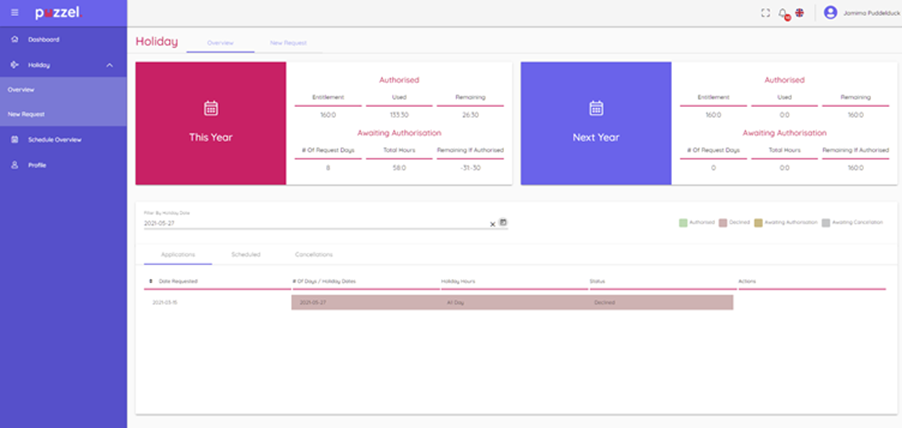Open the UK flag language selector

(x=799, y=13)
